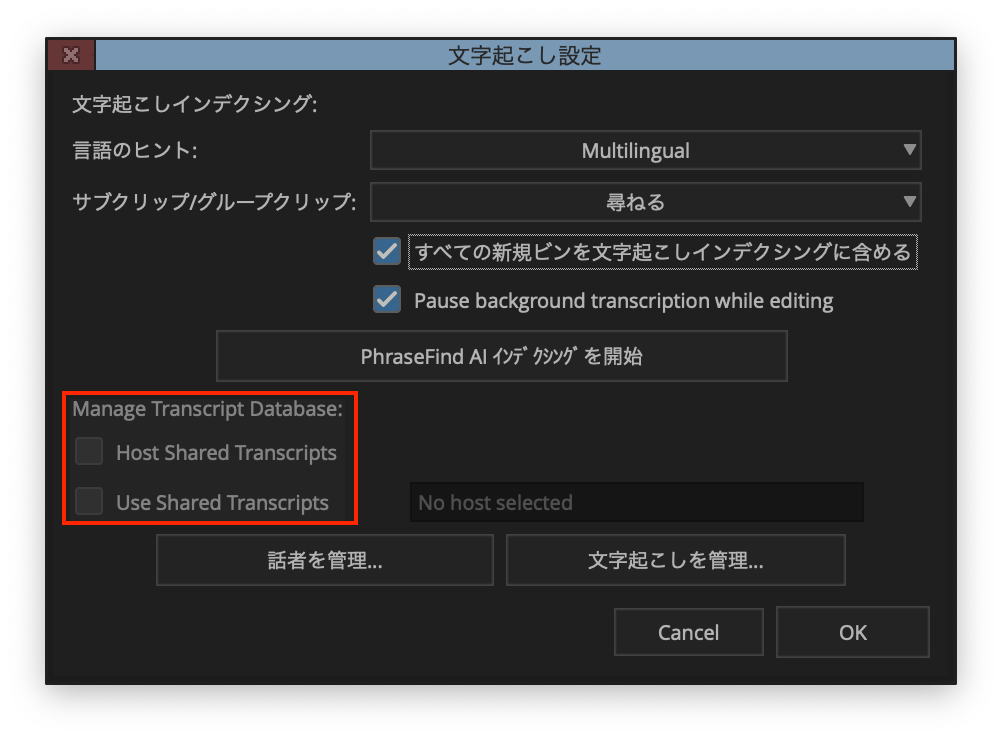The height and width of the screenshot is (738, 1002).
Task: Click the arrow on the Multilingual dropdown
Action: 908,151
